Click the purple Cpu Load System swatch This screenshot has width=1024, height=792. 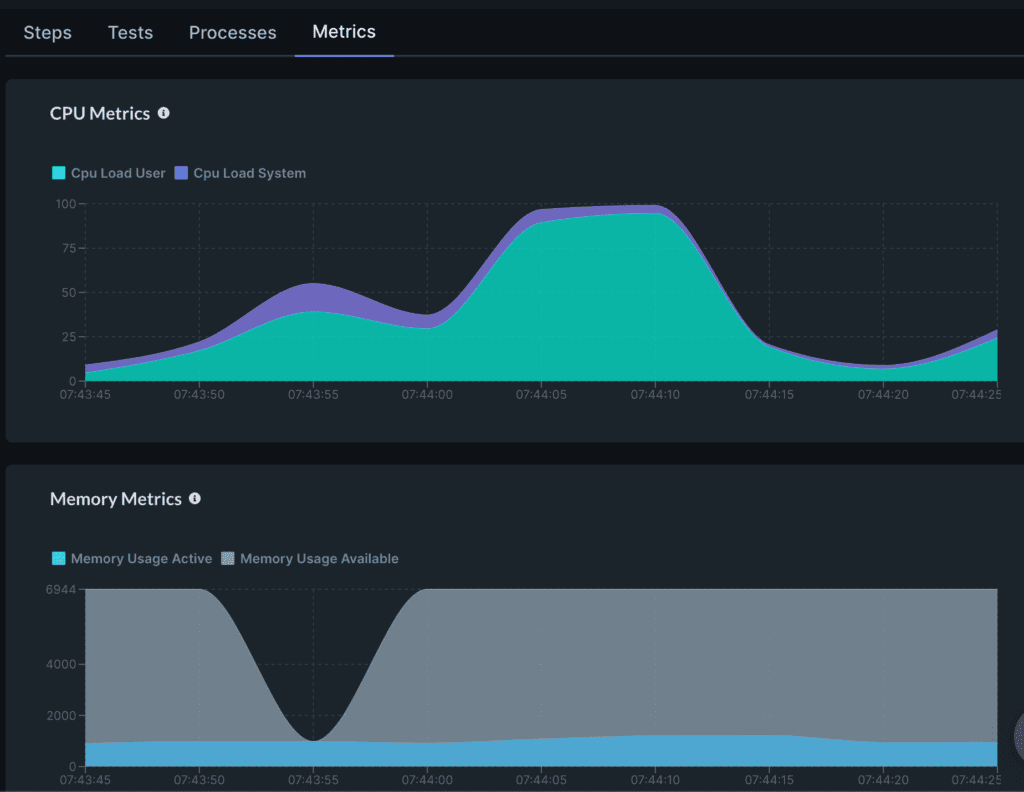click(x=181, y=173)
